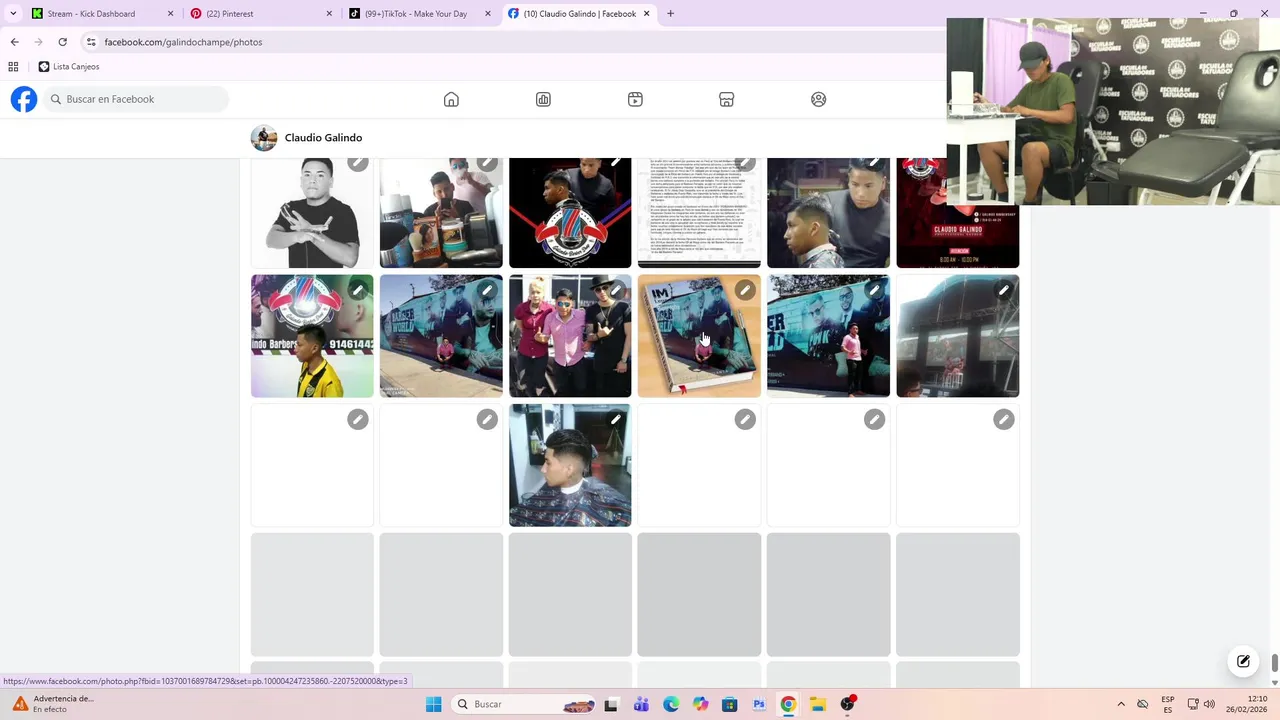The height and width of the screenshot is (720, 1280).
Task: Click the page vertical scrollbar thumb
Action: (1274, 663)
